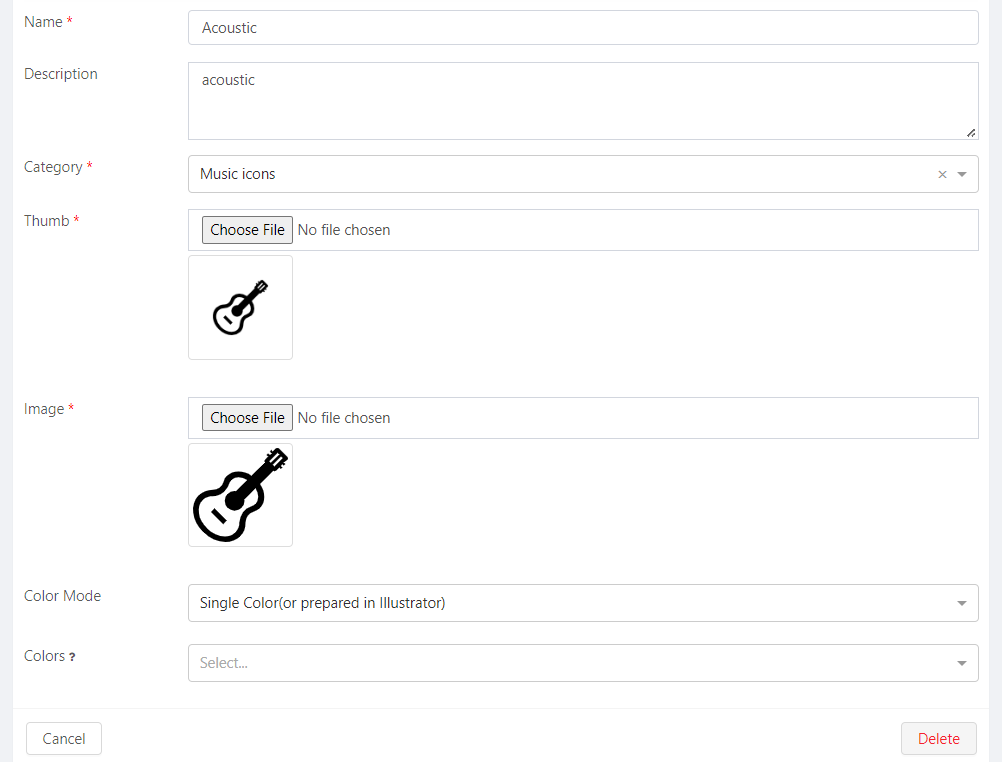Click the Description field label
The image size is (1002, 762).
pyautogui.click(x=61, y=74)
